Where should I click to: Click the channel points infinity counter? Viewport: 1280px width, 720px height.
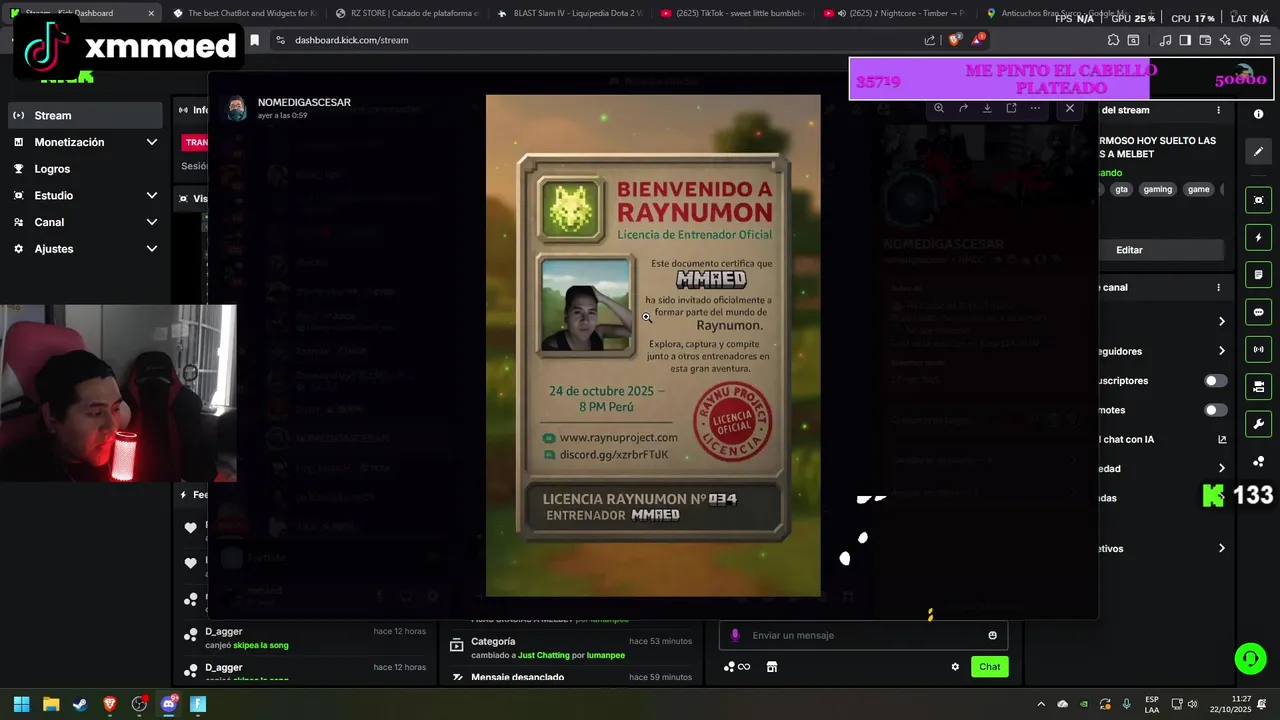tap(737, 667)
